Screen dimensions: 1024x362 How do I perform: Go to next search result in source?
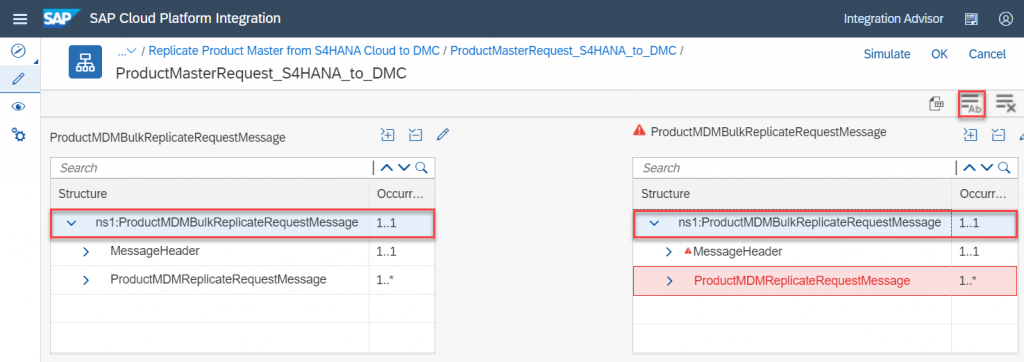(404, 168)
